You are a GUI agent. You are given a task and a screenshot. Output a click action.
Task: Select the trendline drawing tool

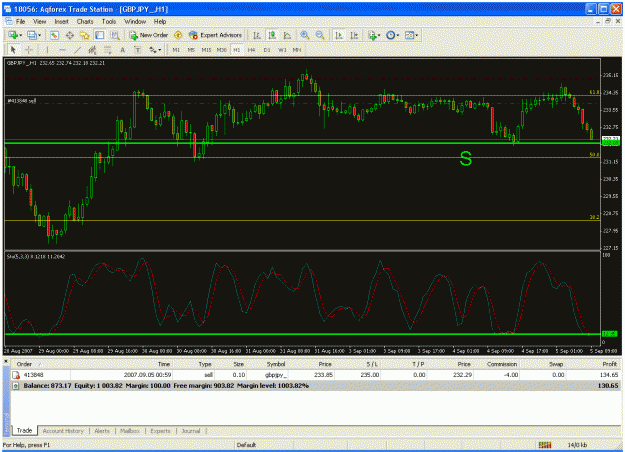77,50
